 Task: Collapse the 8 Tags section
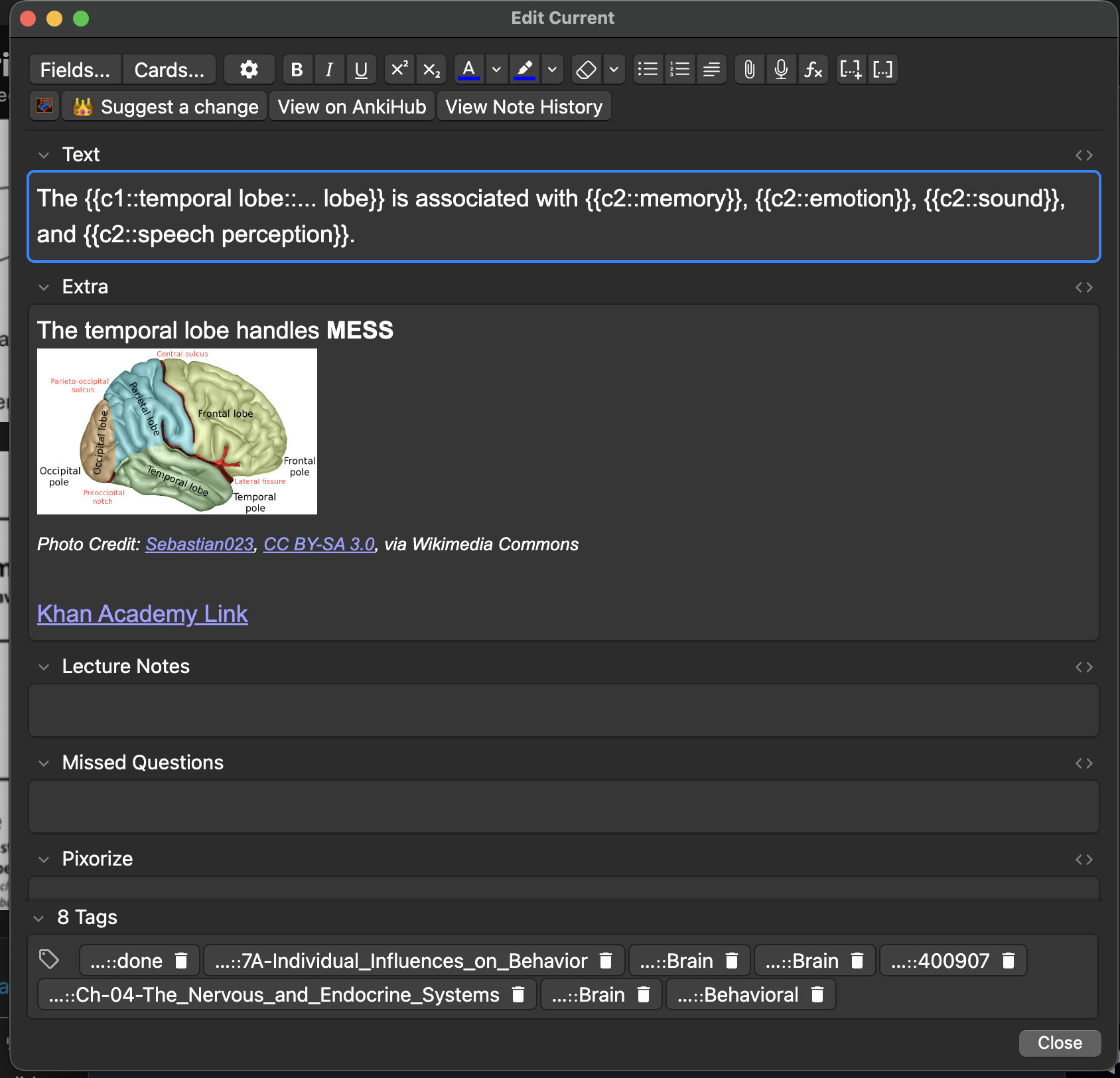click(x=39, y=918)
